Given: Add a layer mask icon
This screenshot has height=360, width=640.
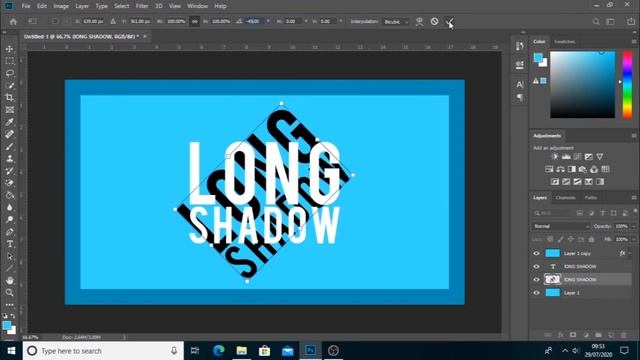Looking at the screenshot, I should point(573,335).
